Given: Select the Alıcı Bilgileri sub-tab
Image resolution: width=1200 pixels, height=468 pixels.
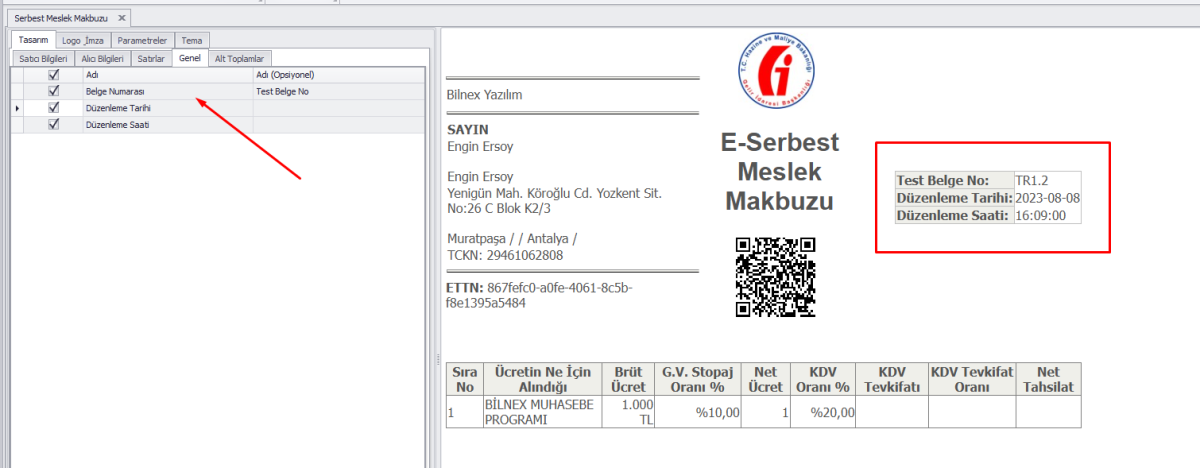Looking at the screenshot, I should click(x=102, y=59).
